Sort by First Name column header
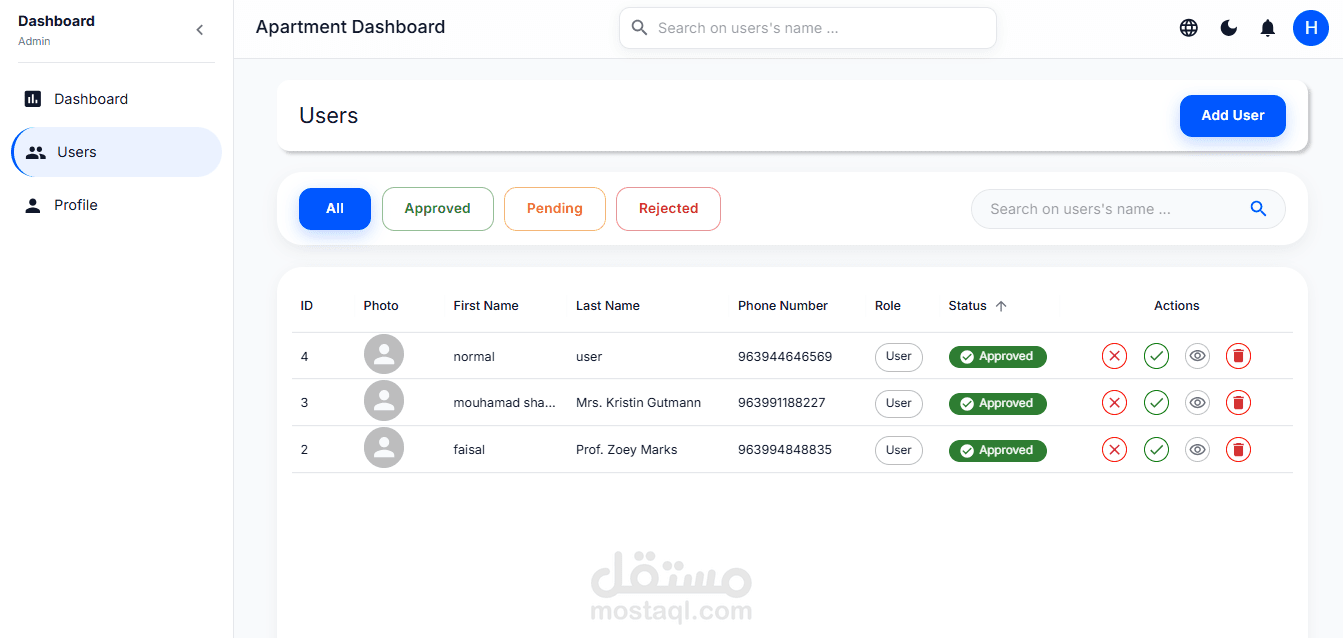Screen dimensions: 1343x638 pyautogui.click(x=486, y=306)
